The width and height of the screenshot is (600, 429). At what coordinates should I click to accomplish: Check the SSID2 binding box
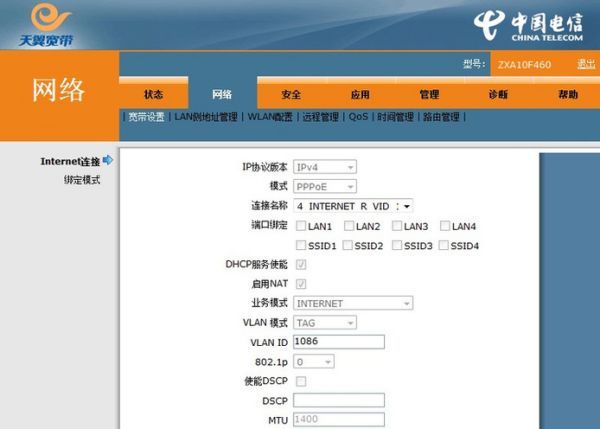347,245
